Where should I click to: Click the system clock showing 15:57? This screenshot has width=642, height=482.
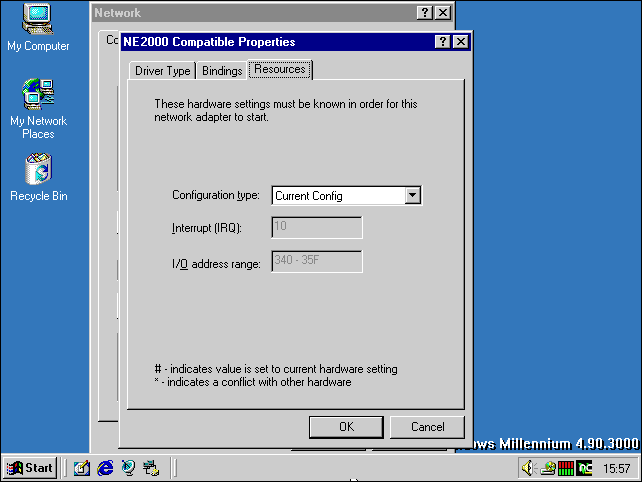click(616, 468)
